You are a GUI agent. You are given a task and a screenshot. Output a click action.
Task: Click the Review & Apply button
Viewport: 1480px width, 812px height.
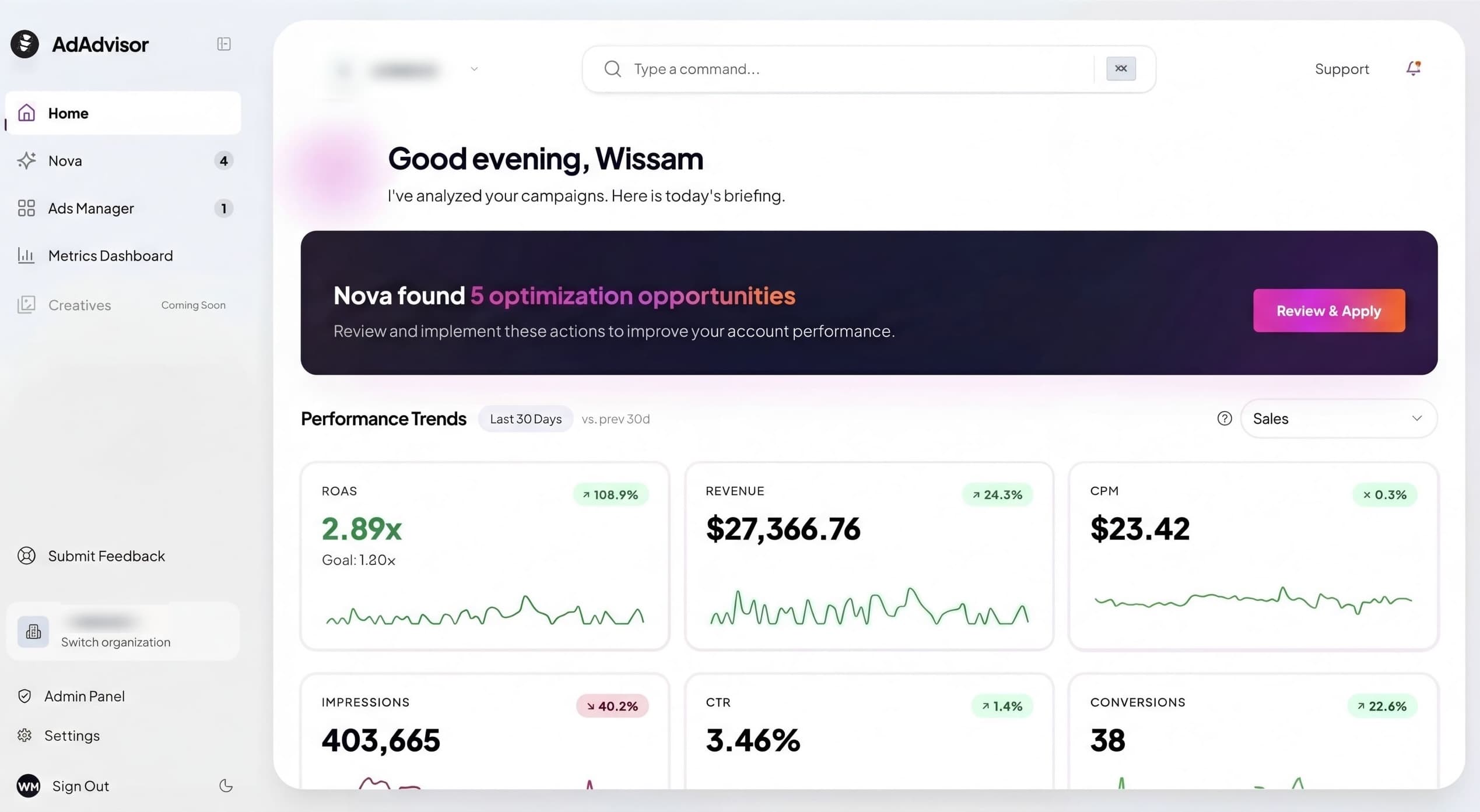coord(1329,311)
